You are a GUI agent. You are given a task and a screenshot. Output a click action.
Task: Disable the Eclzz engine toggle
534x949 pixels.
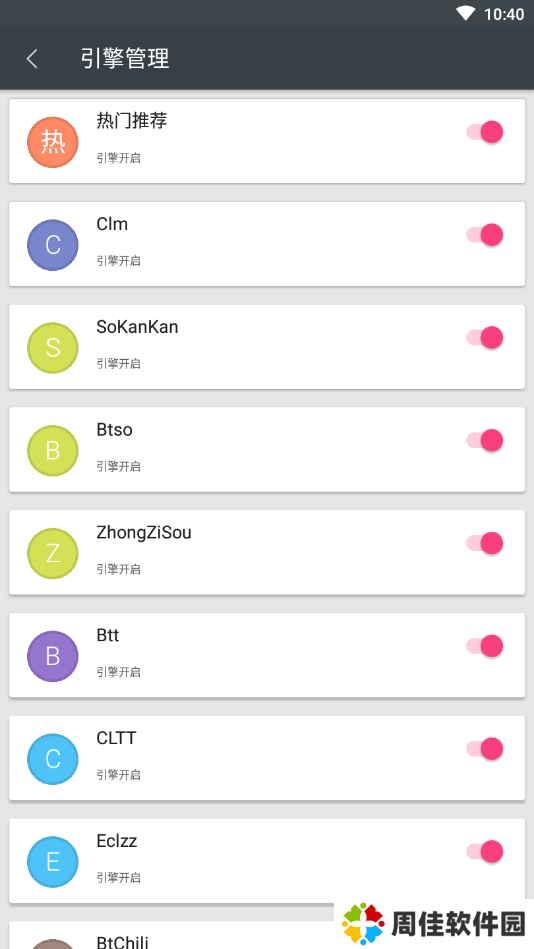coord(485,852)
